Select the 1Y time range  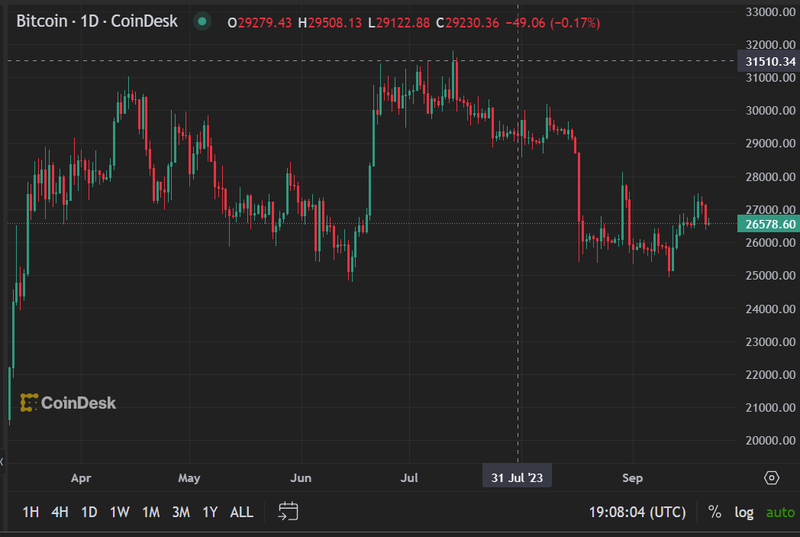[x=210, y=512]
